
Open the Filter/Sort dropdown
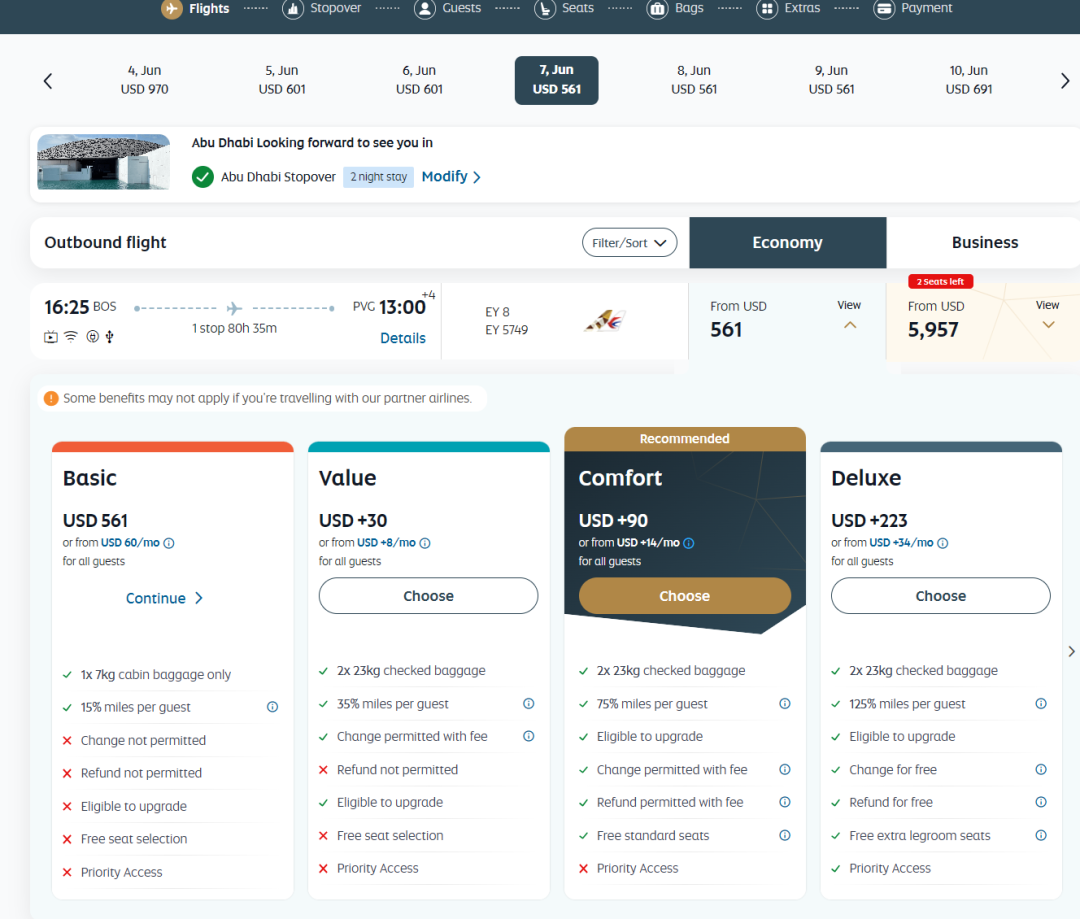(x=629, y=243)
